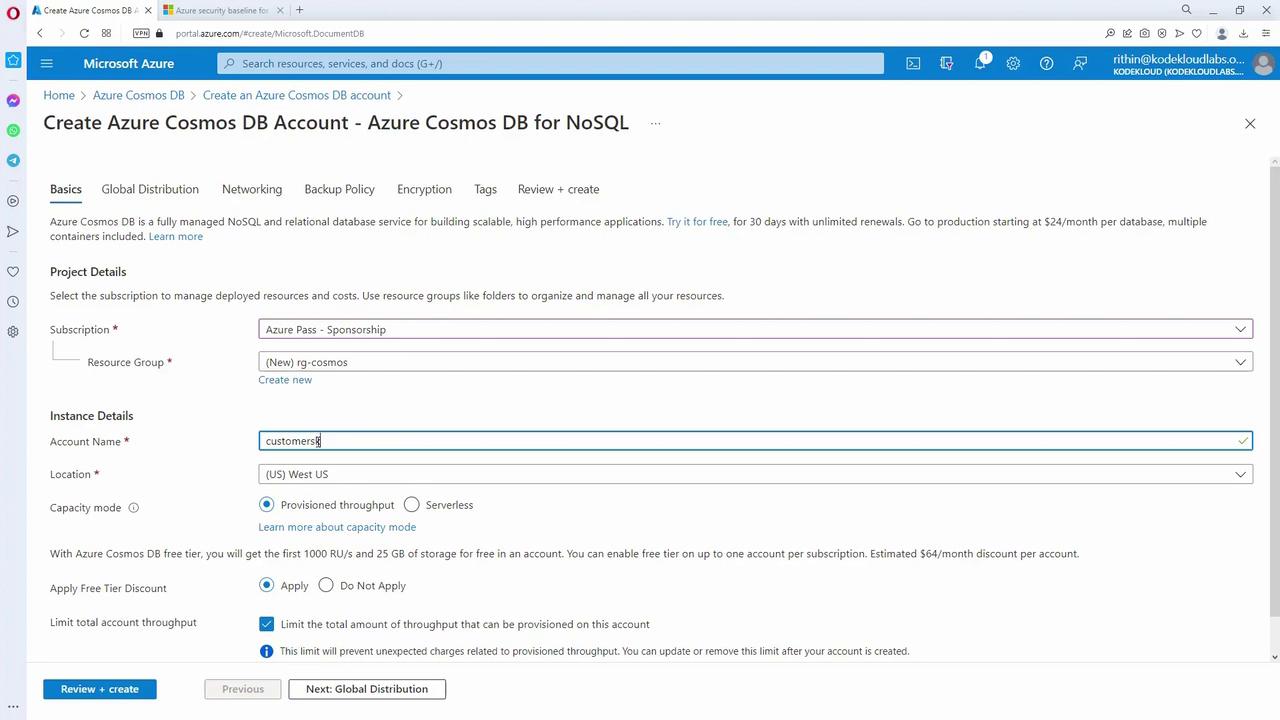This screenshot has height=720, width=1280.
Task: Reload the page with the refresh icon
Action: pyautogui.click(x=84, y=33)
